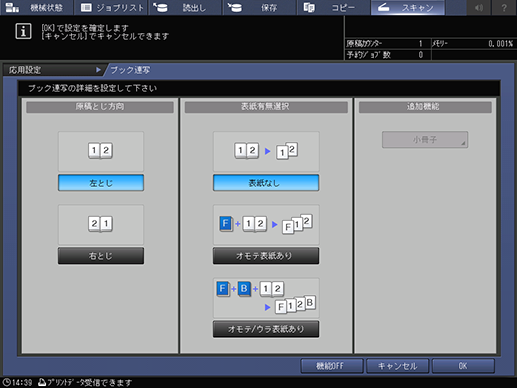Click the front and back cover diagram
517x388 pixels.
[x=266, y=298]
